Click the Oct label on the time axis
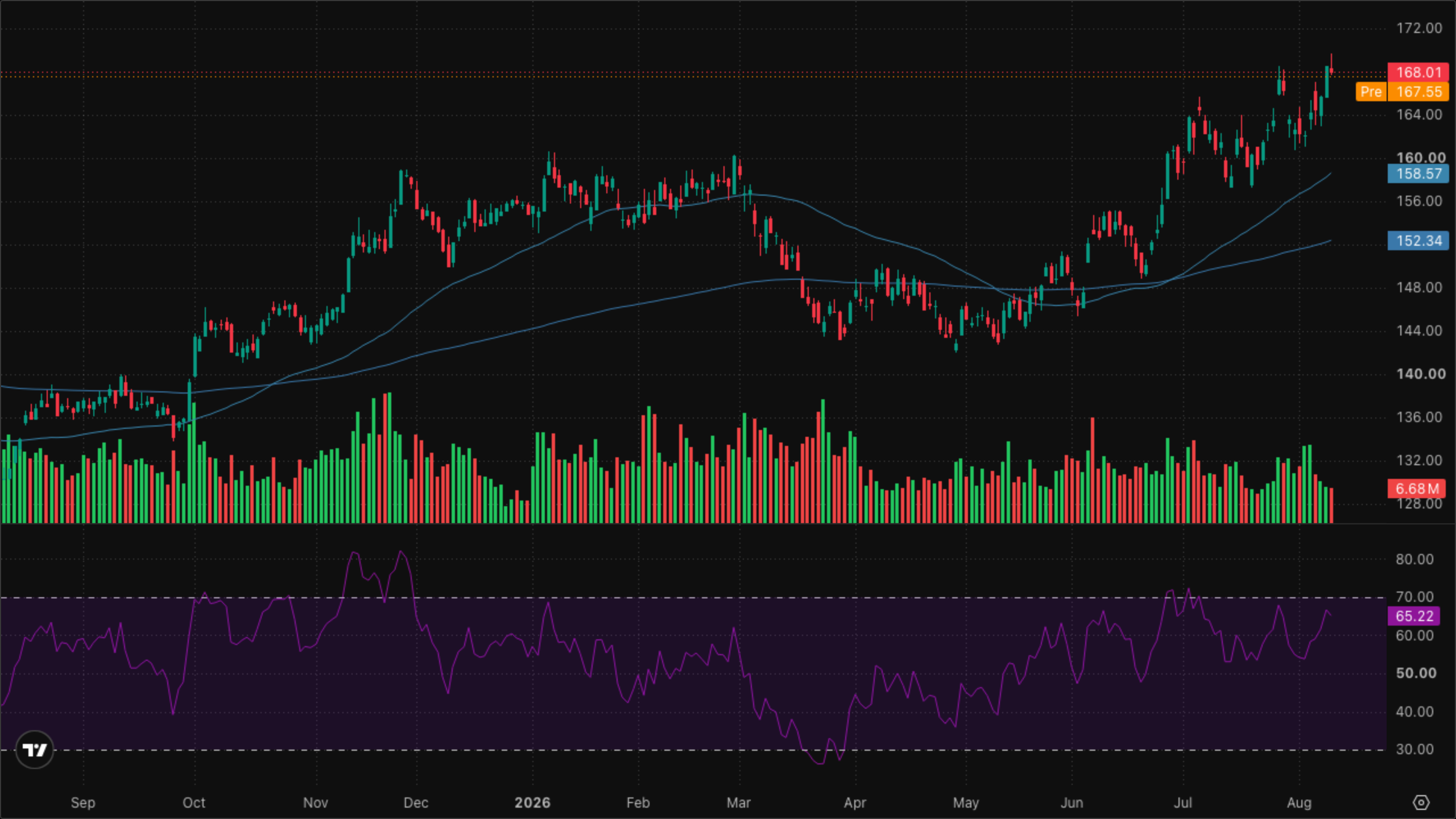 tap(194, 803)
